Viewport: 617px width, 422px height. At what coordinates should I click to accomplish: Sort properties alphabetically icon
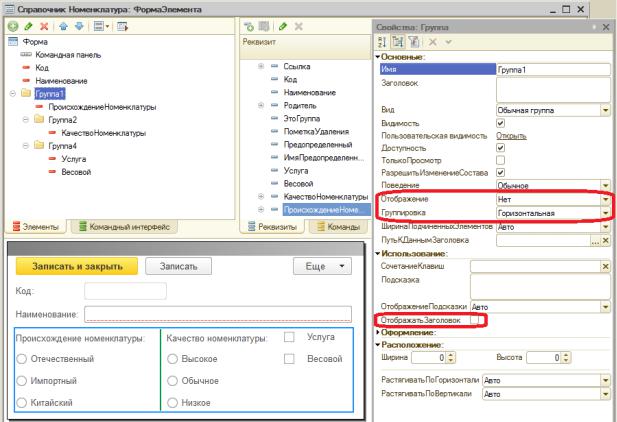[382, 41]
